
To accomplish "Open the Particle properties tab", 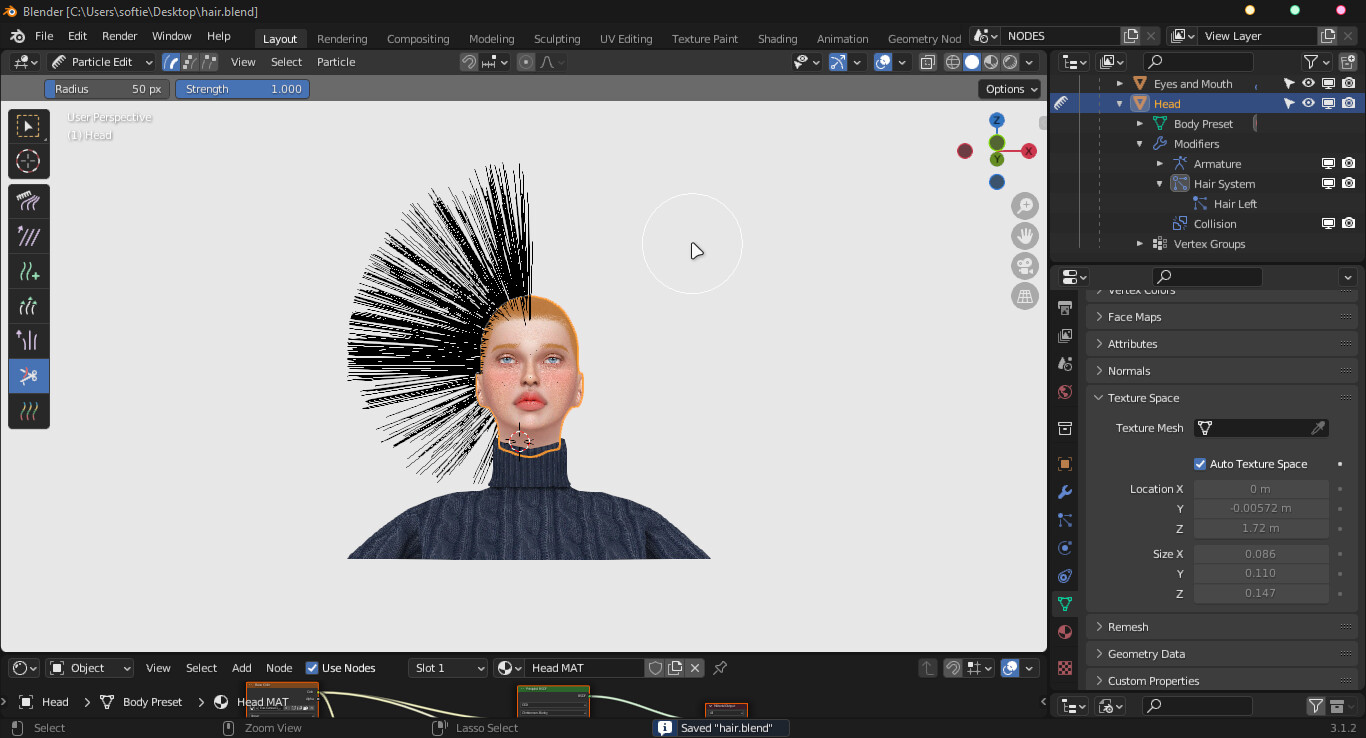I will tap(1065, 520).
